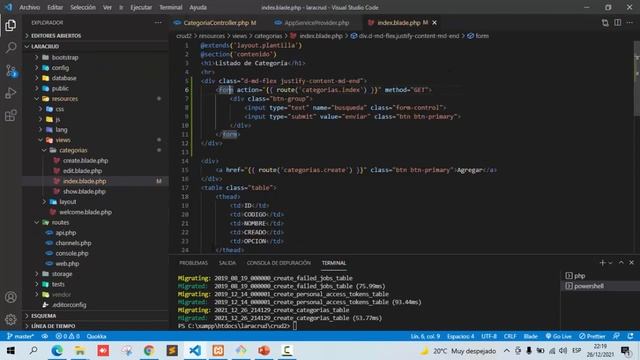Open the Manage gear icon
Viewport: 640px width, 360px height.
[11, 319]
